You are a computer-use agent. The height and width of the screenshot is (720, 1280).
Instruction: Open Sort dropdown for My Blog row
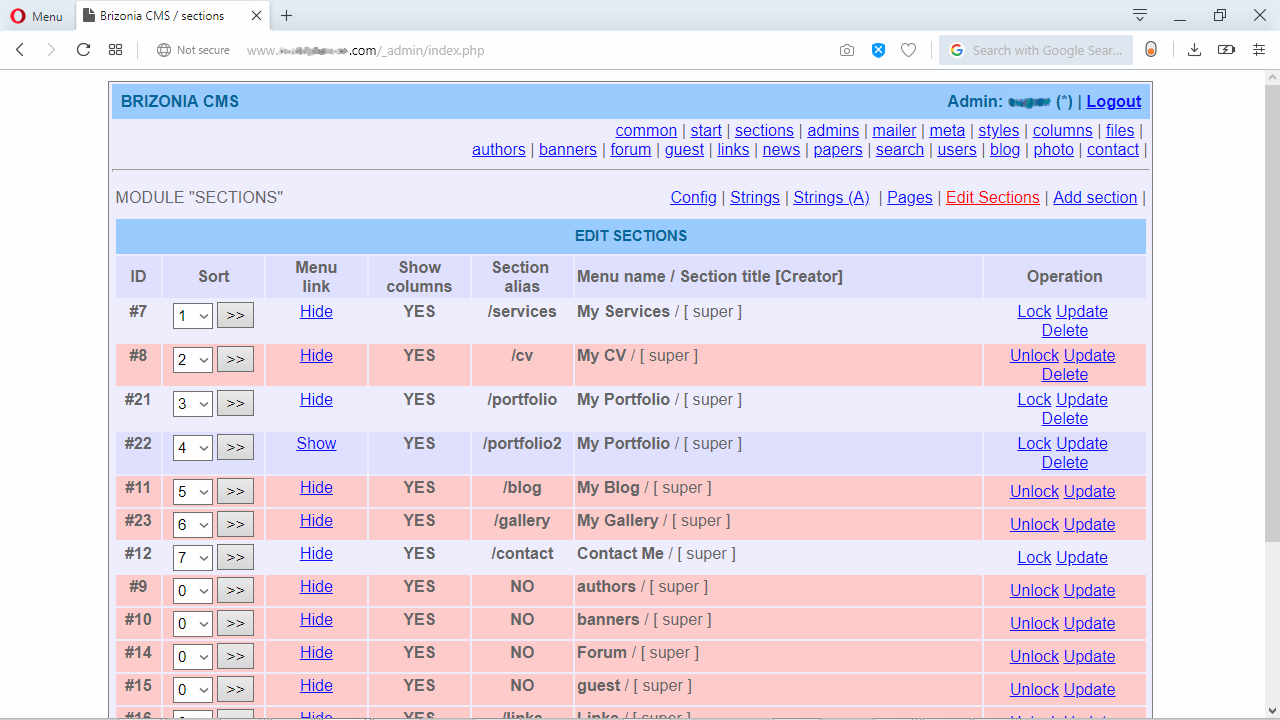click(x=193, y=492)
